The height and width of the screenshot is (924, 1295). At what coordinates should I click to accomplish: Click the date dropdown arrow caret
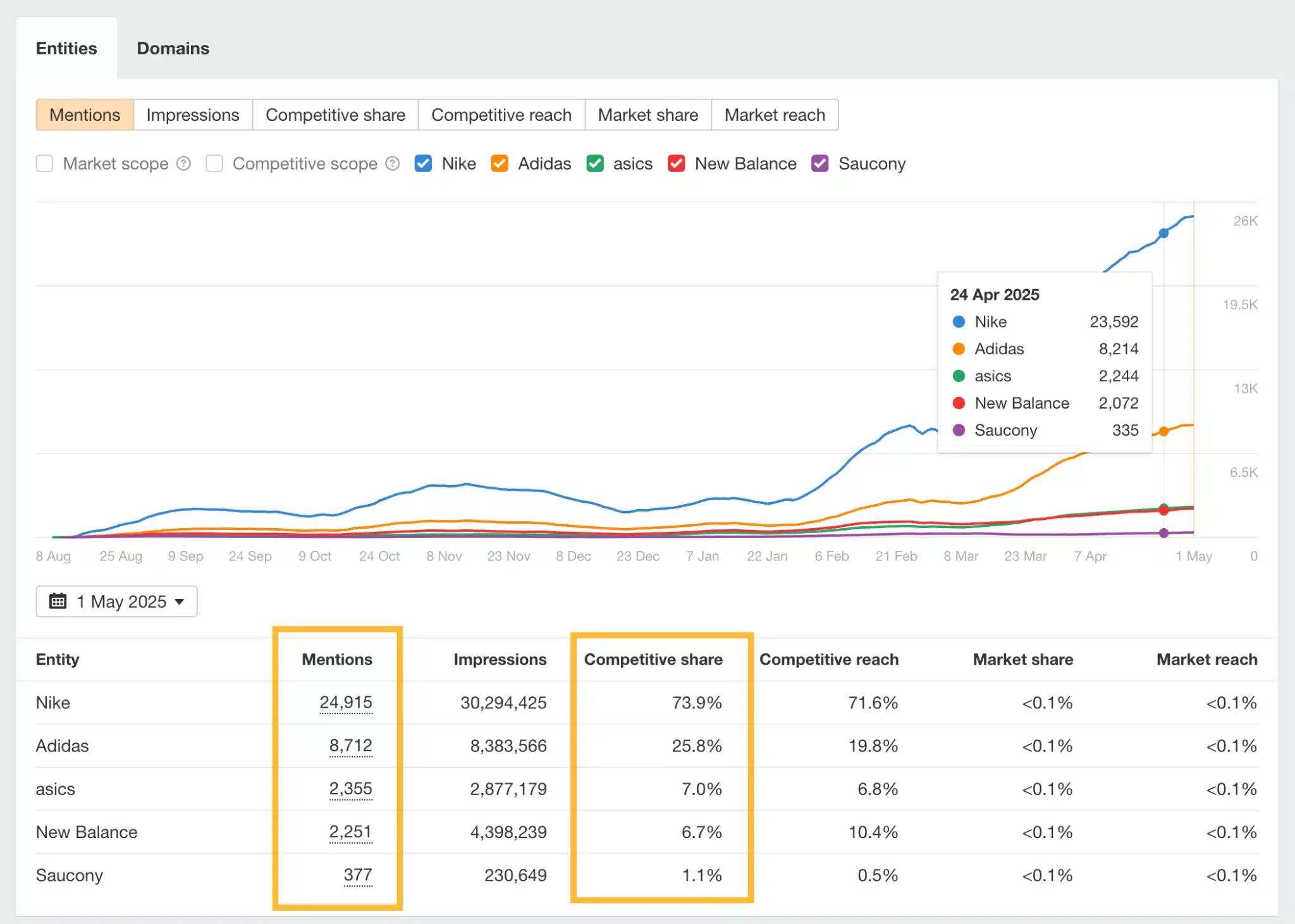pos(180,601)
